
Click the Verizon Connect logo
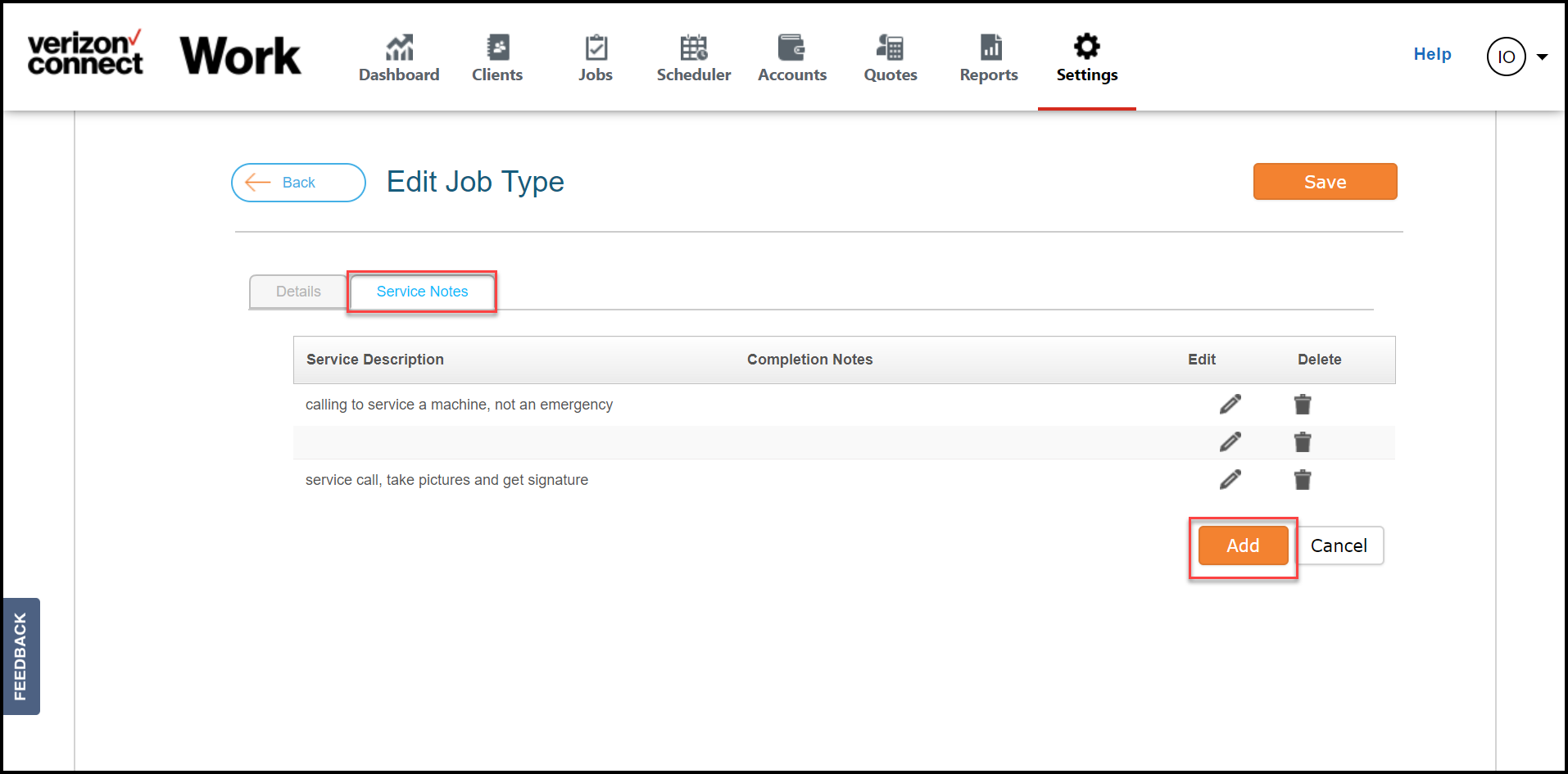point(85,52)
